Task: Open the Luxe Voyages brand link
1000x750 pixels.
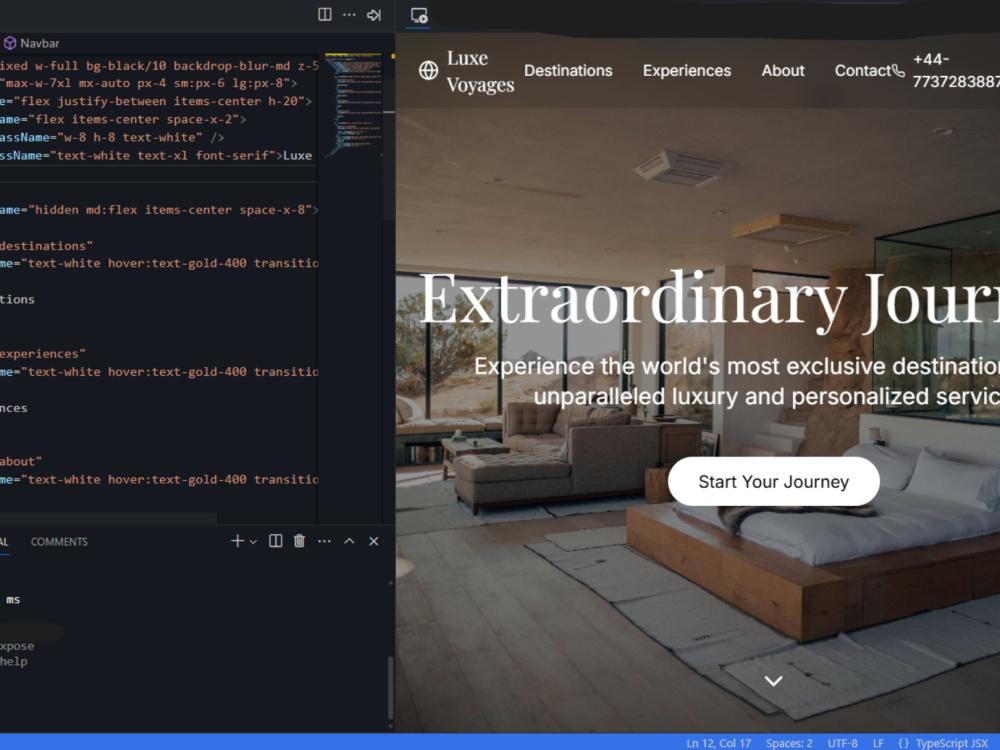Action: coord(480,71)
